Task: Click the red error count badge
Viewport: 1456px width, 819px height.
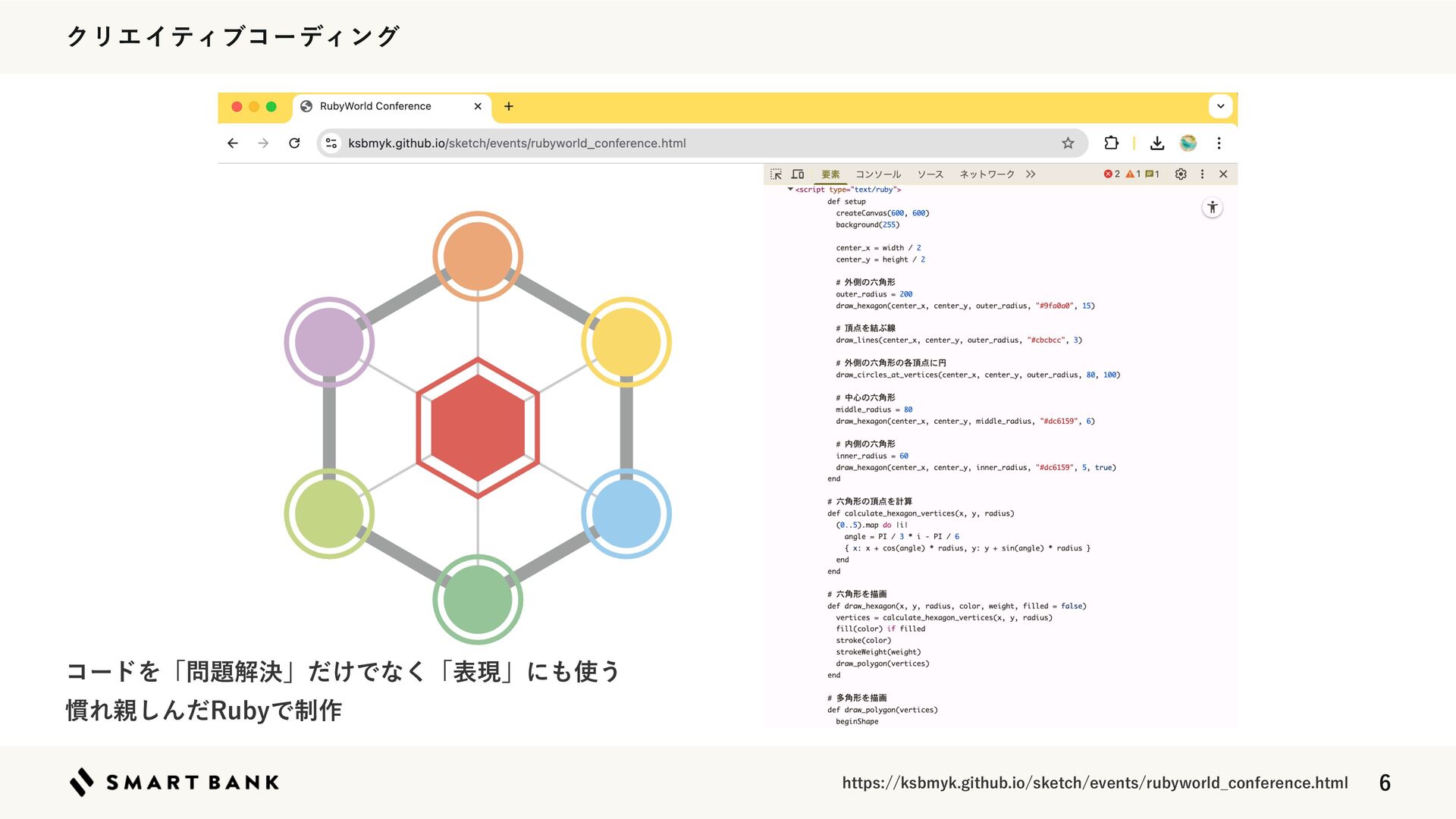Action: 1112,174
